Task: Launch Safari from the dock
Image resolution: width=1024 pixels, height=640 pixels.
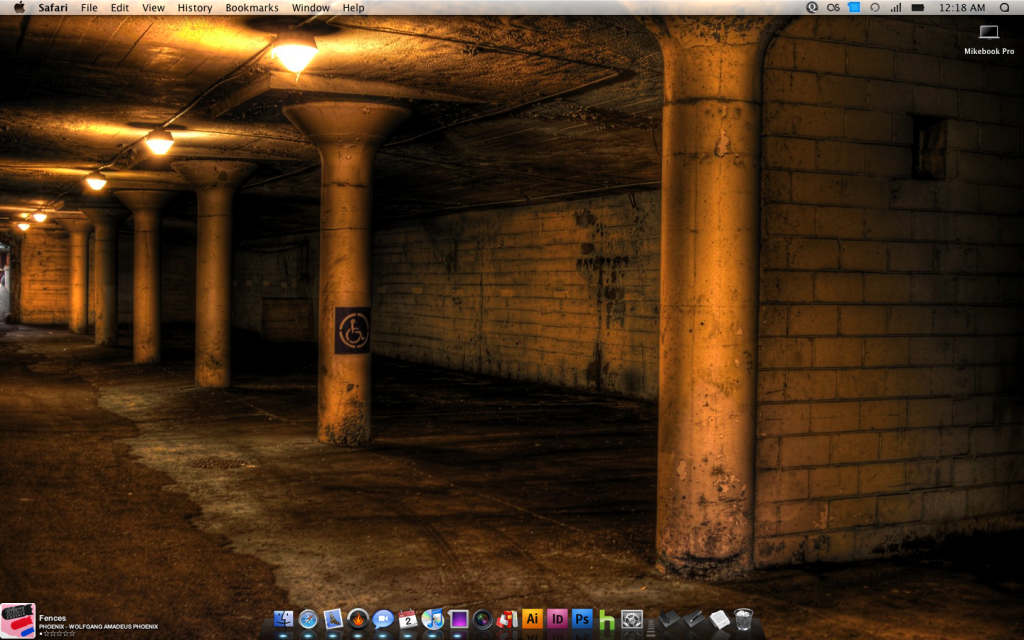Action: coord(308,620)
